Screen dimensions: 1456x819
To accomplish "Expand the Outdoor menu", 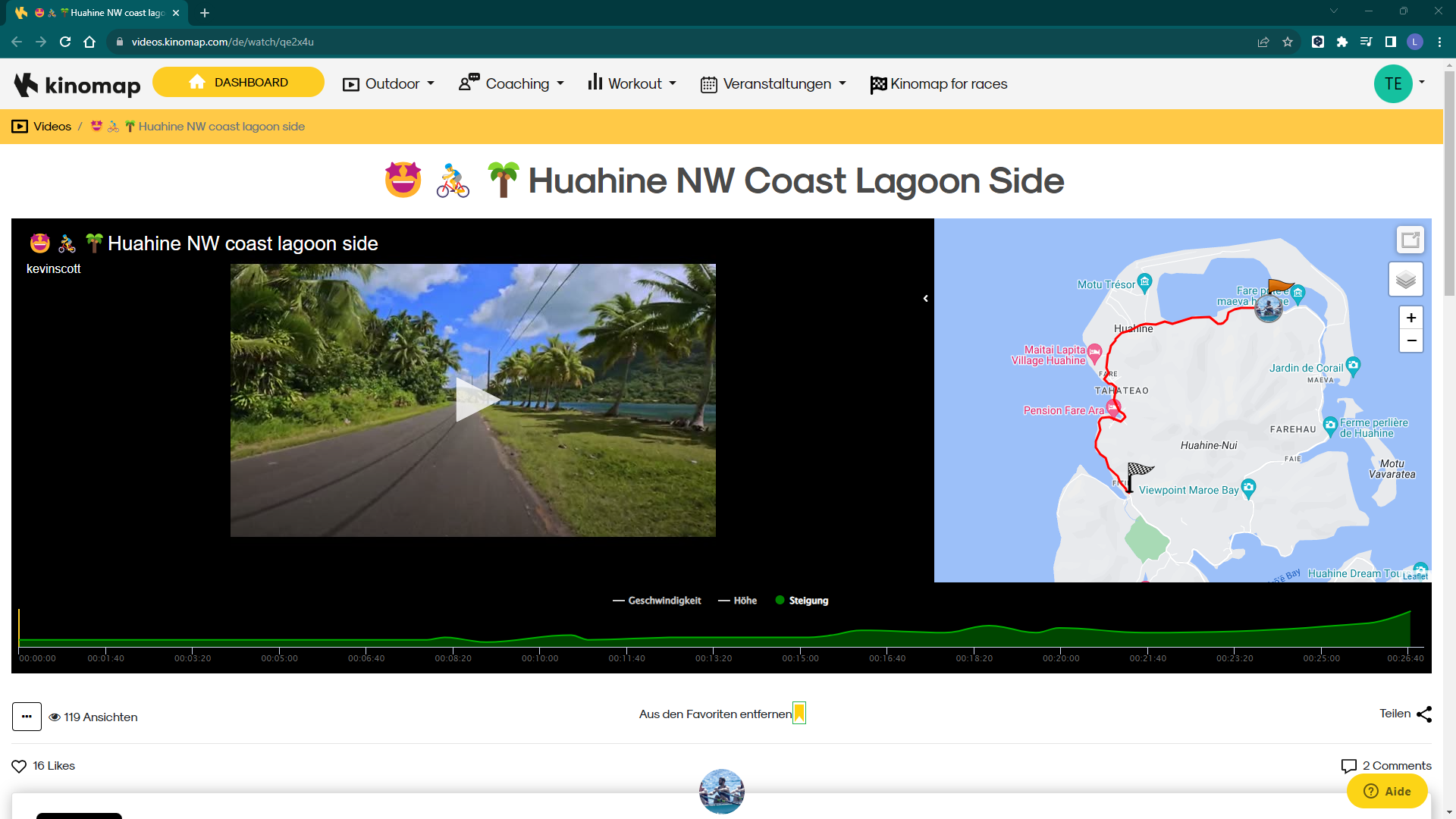I will pyautogui.click(x=389, y=84).
